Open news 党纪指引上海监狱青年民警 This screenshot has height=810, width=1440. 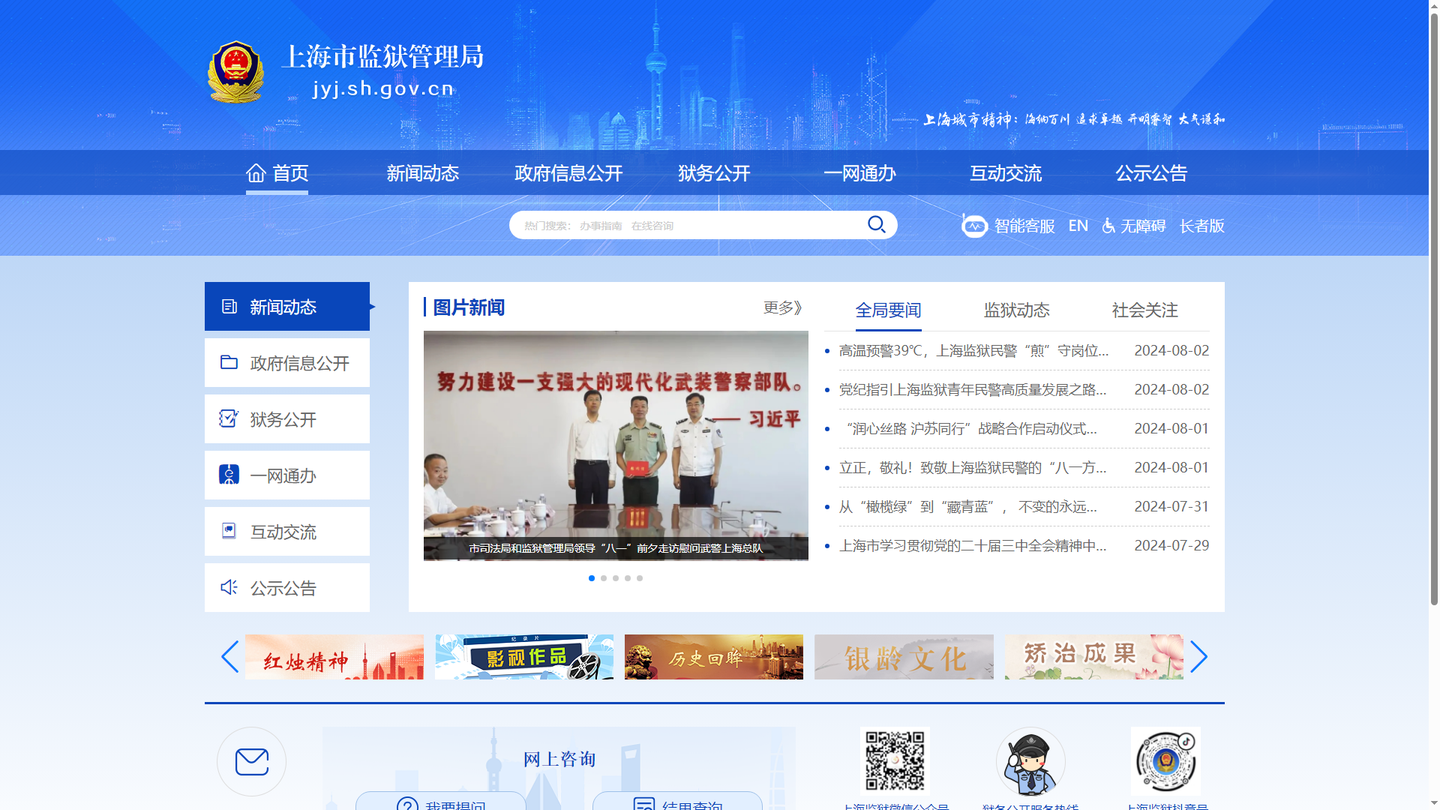[x=973, y=389]
